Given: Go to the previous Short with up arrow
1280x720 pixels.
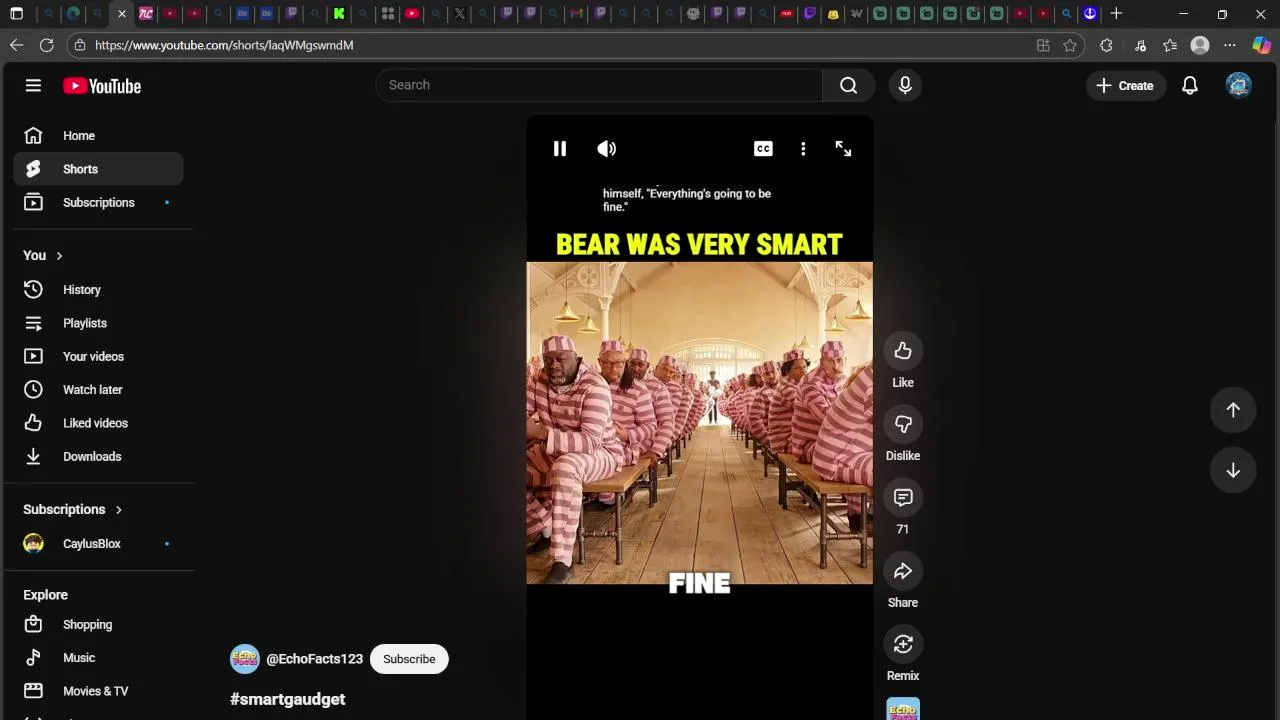Looking at the screenshot, I should pyautogui.click(x=1233, y=409).
